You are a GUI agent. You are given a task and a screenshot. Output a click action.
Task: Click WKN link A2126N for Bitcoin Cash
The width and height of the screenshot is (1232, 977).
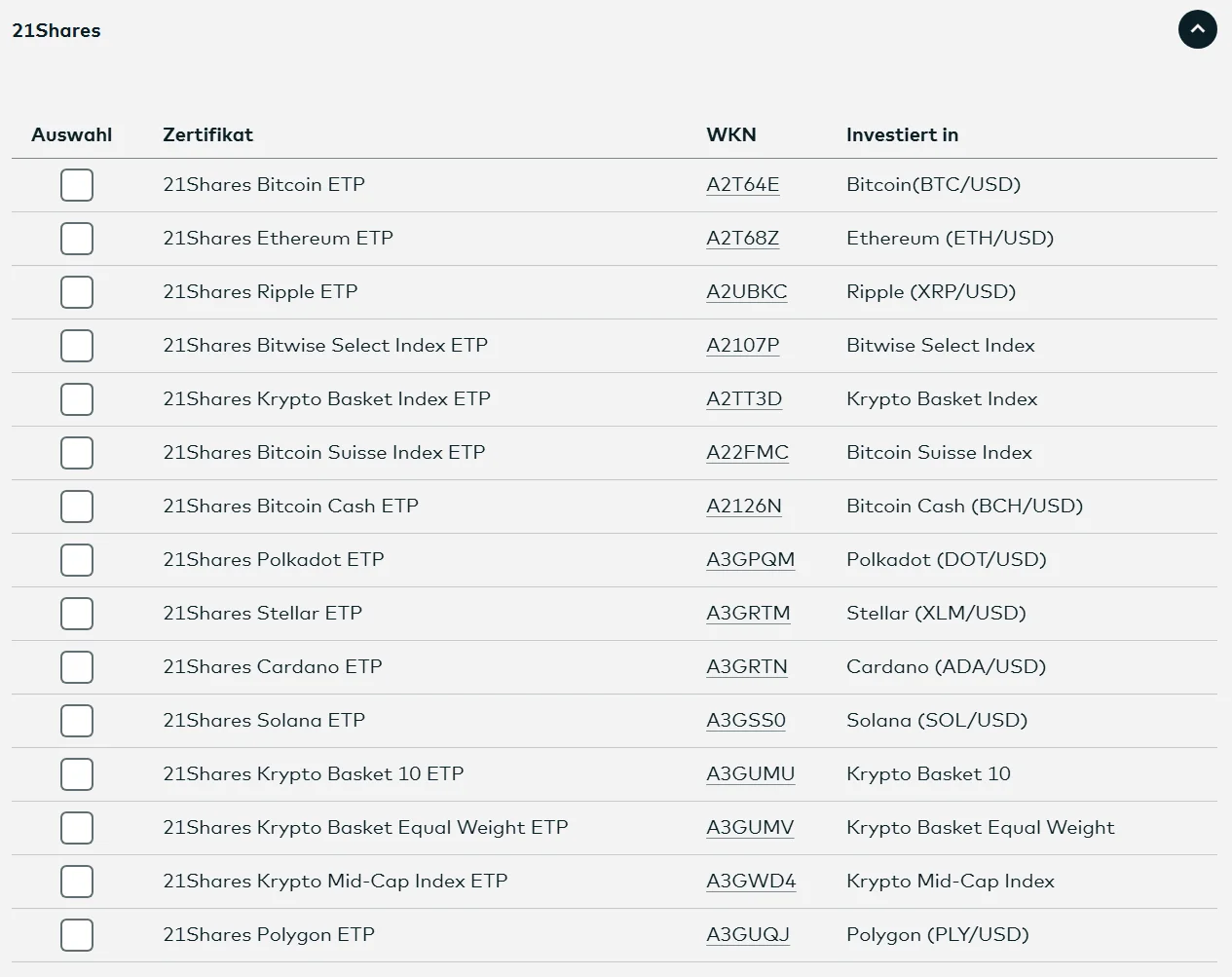pyautogui.click(x=743, y=507)
